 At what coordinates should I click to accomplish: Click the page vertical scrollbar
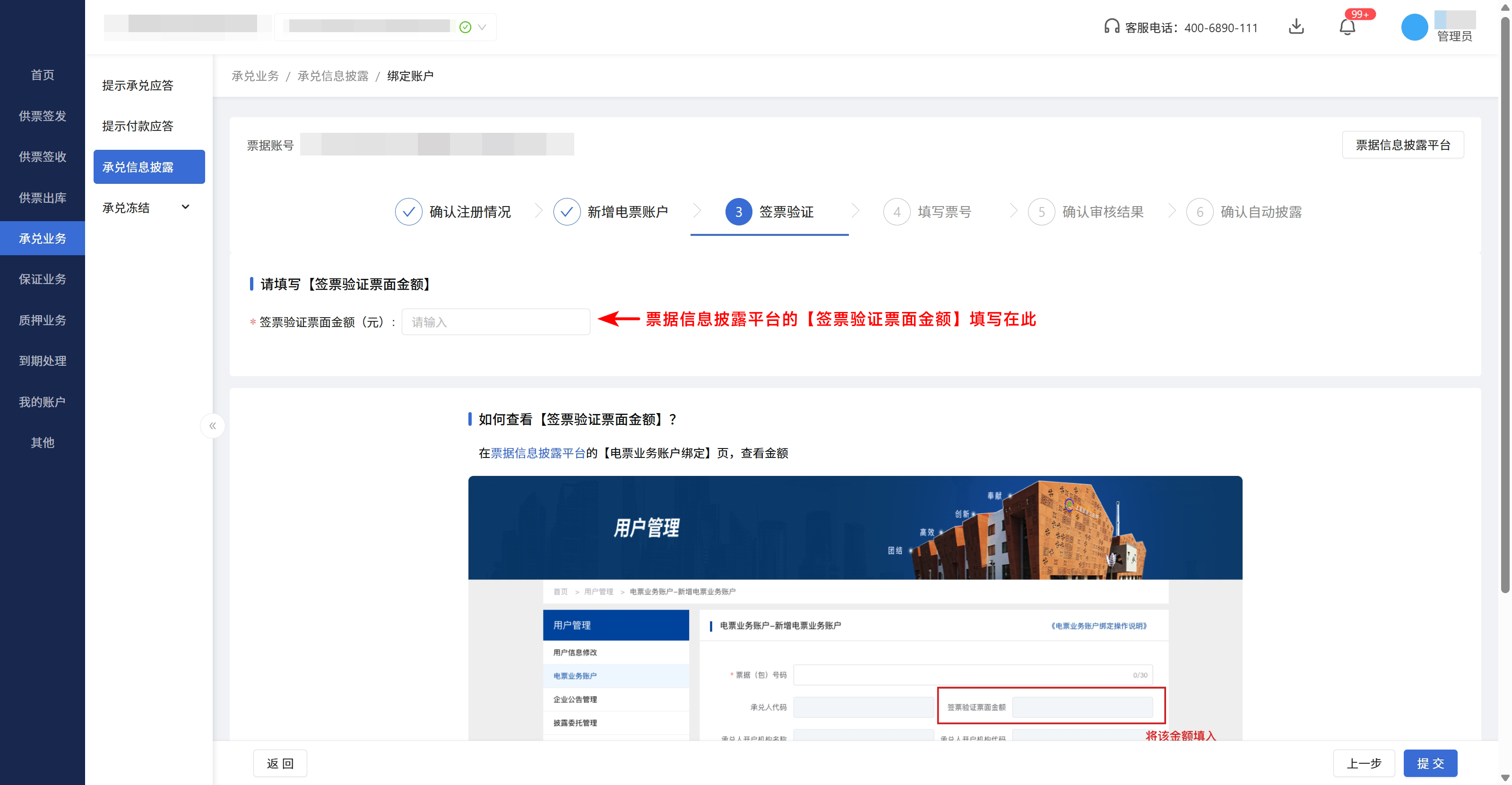coord(1504,305)
